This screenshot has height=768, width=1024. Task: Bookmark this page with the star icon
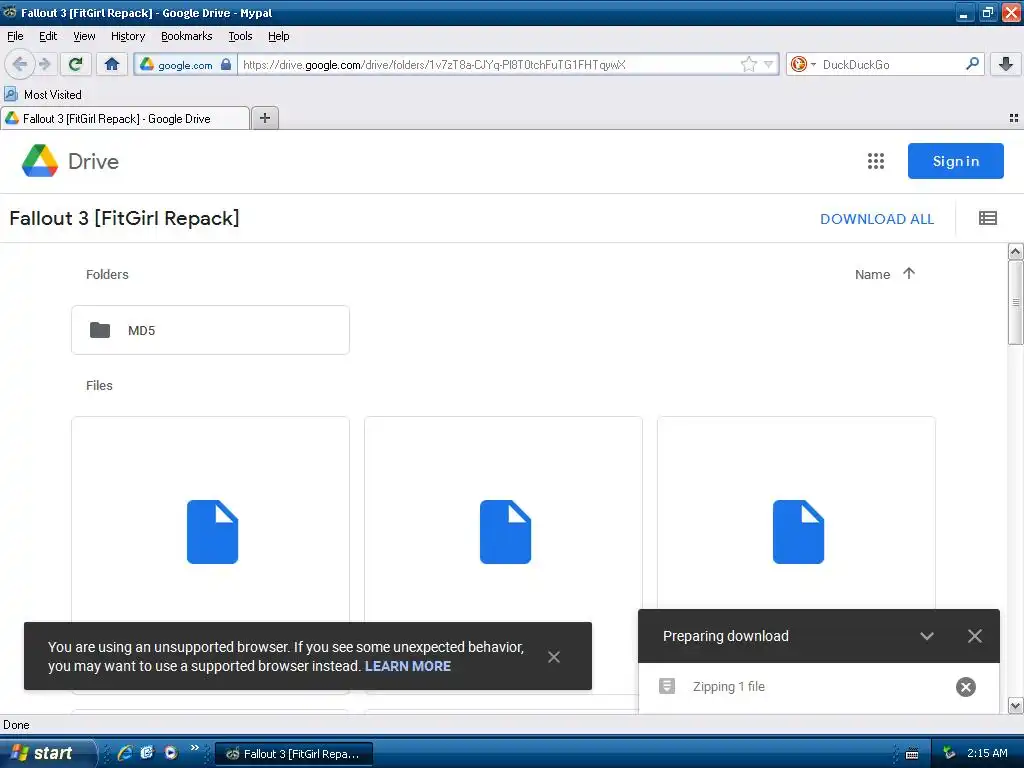click(x=748, y=64)
